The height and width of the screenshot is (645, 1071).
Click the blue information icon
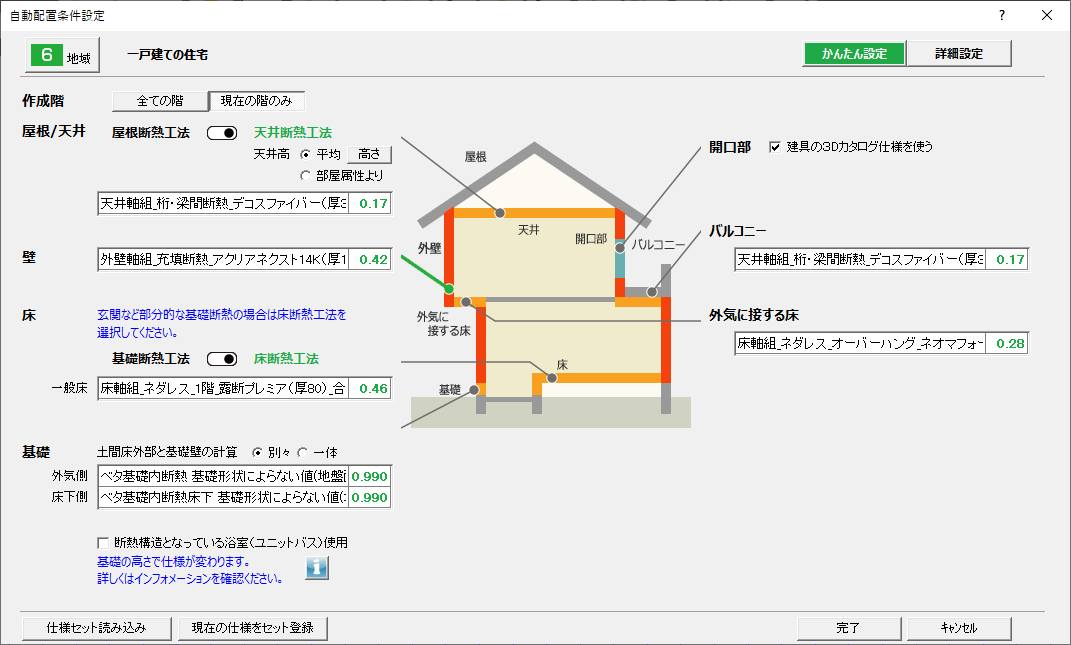tap(315, 567)
